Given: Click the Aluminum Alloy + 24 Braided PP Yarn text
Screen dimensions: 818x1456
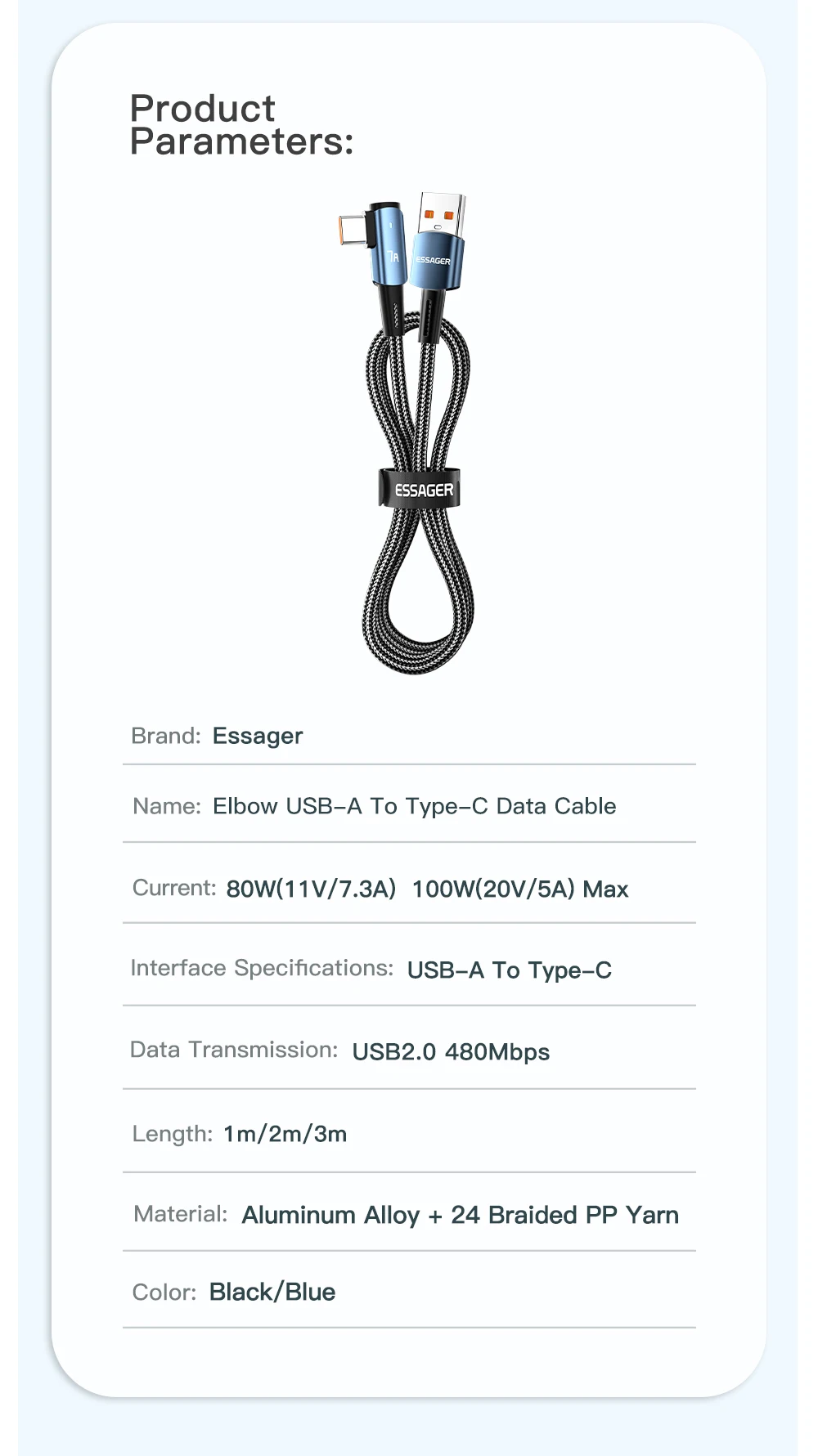Looking at the screenshot, I should (460, 1215).
